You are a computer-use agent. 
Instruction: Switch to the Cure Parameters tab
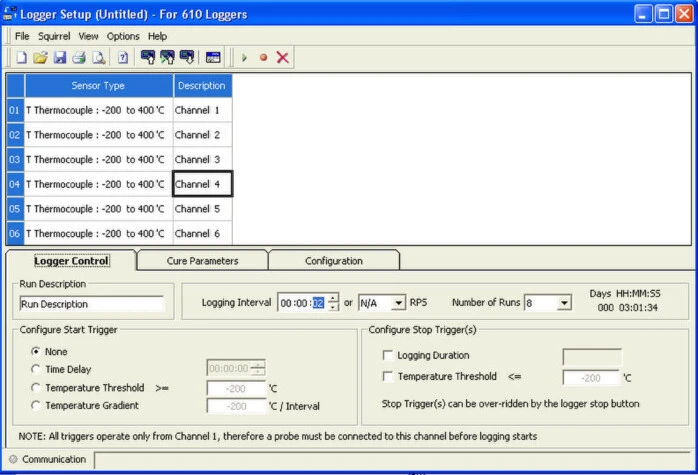(202, 261)
